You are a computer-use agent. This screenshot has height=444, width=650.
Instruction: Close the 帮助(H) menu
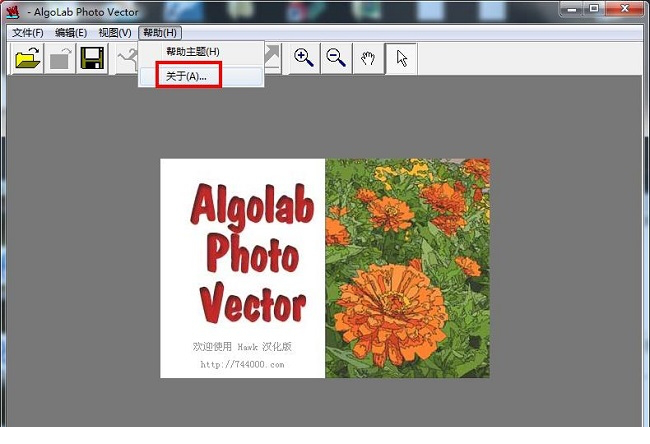point(160,33)
